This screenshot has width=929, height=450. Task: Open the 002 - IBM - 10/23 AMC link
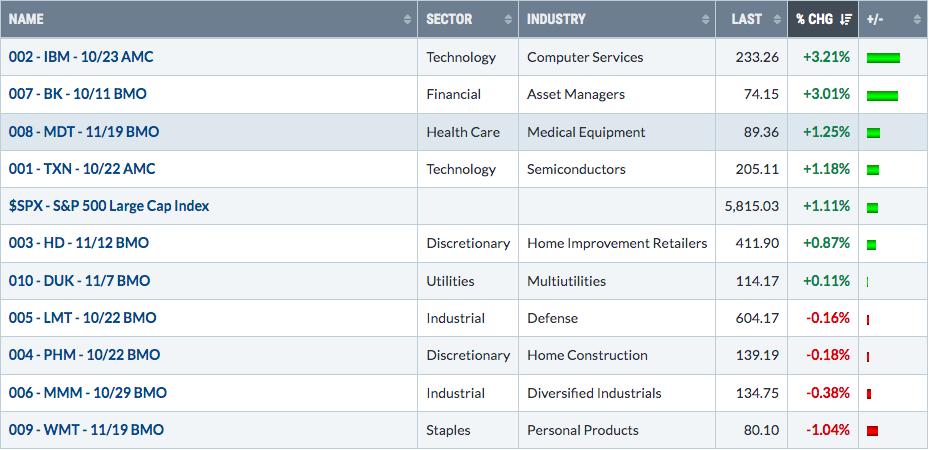[x=81, y=57]
